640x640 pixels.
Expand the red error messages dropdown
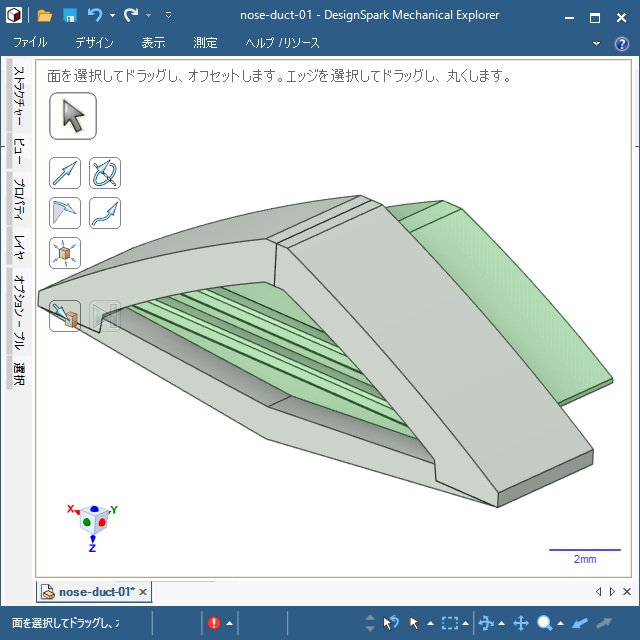coord(229,623)
